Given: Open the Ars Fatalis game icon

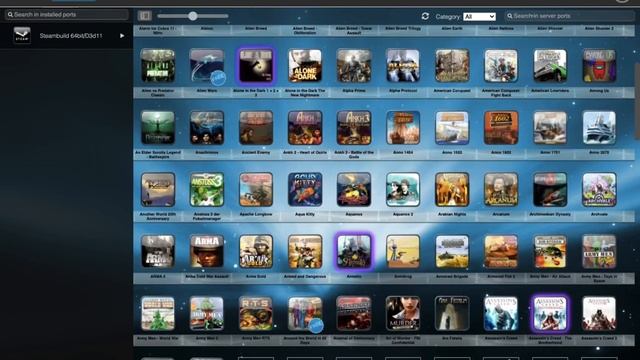Looking at the screenshot, I should [x=452, y=313].
